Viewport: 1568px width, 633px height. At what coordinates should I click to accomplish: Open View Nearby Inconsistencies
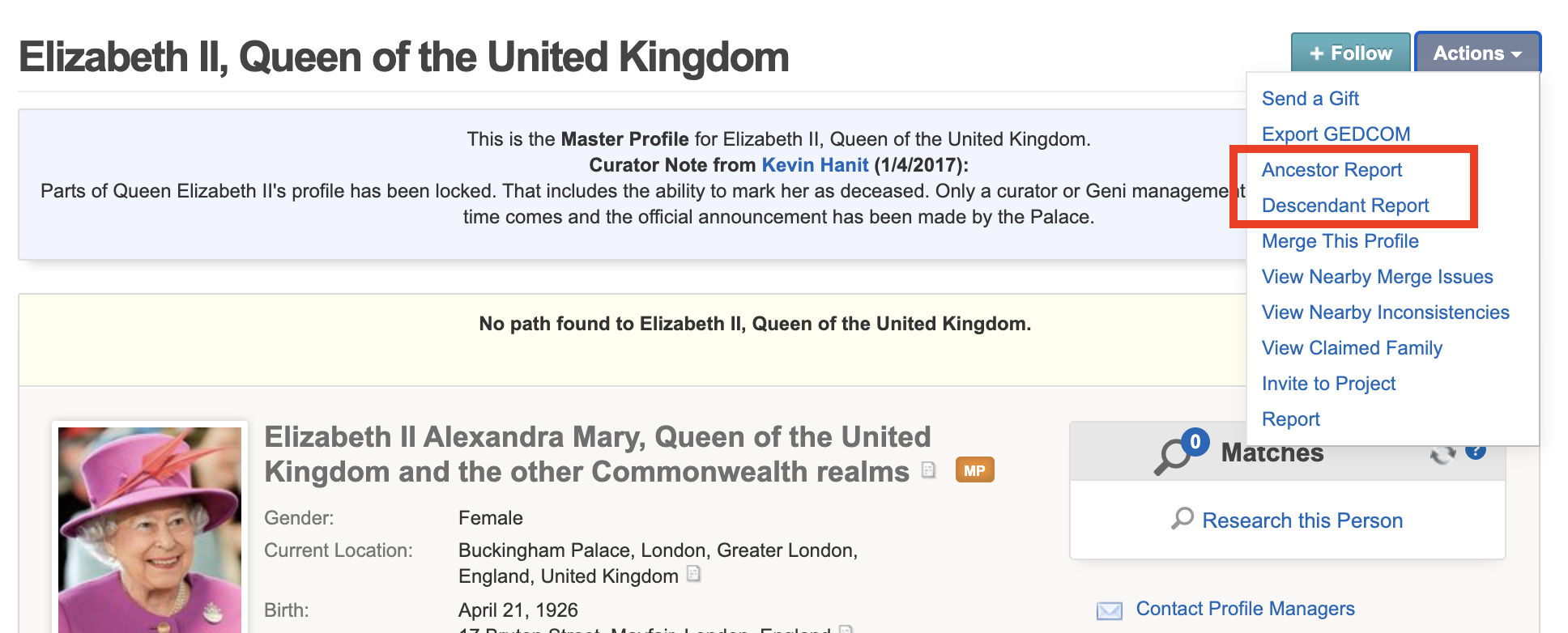click(x=1385, y=312)
